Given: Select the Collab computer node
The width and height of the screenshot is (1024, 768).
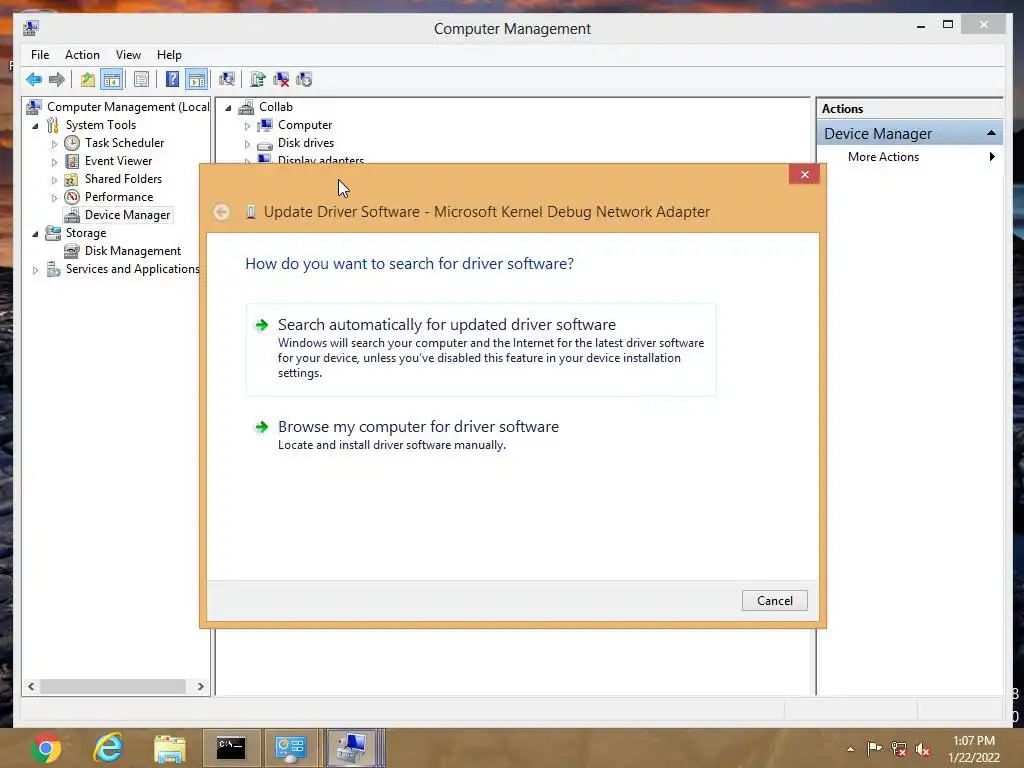Looking at the screenshot, I should [276, 106].
